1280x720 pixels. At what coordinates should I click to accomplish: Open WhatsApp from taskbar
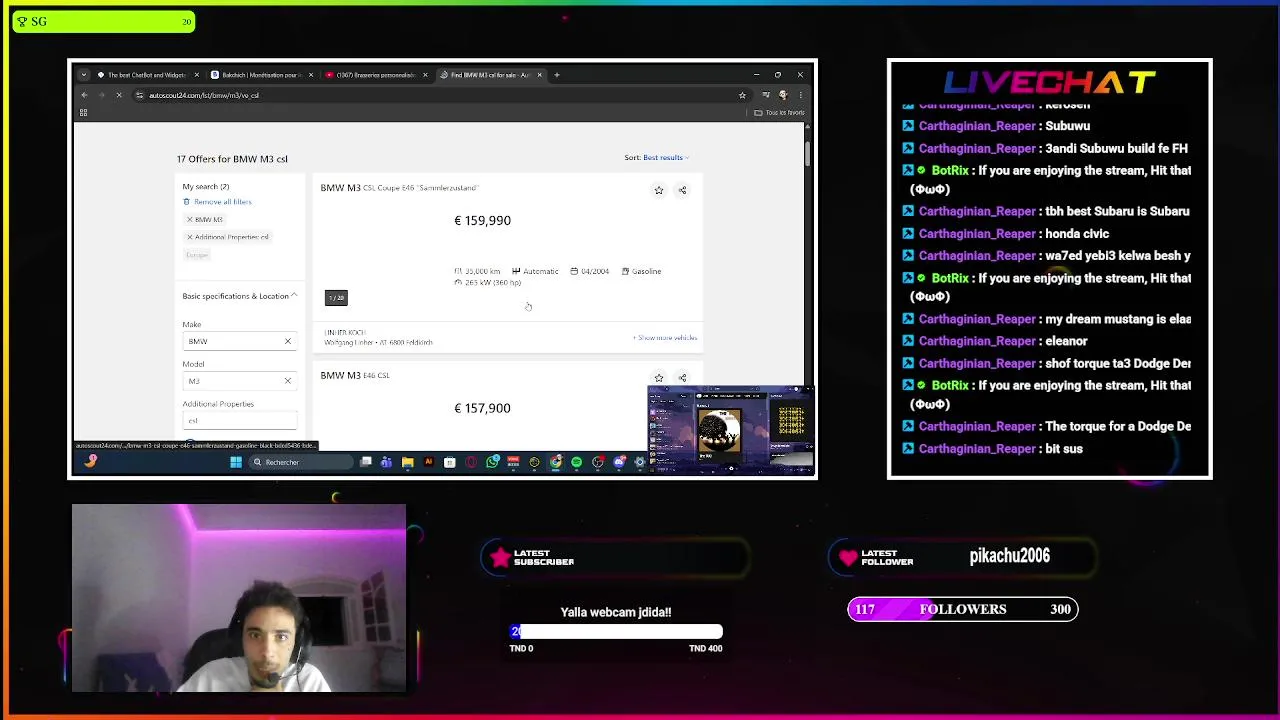[x=492, y=462]
